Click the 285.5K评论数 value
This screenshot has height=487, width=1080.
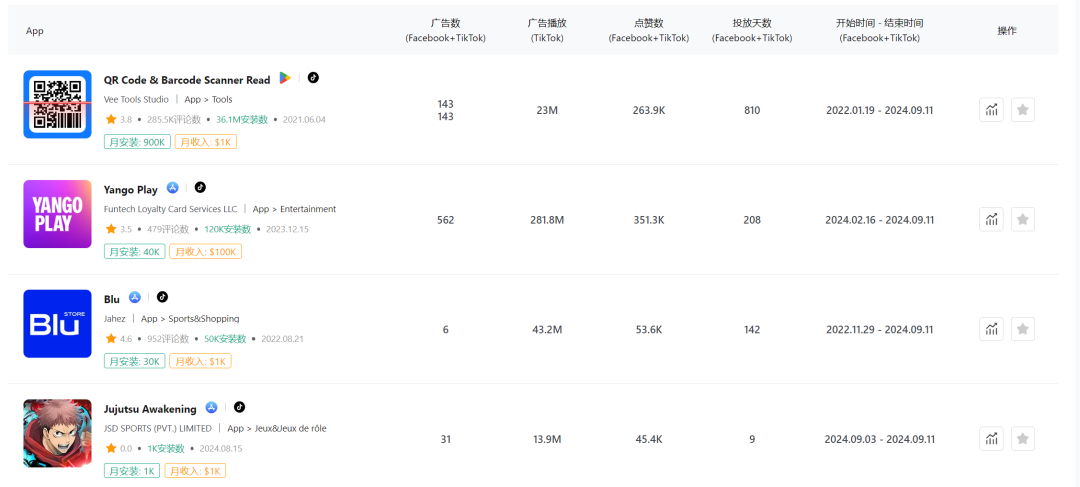[x=174, y=120]
